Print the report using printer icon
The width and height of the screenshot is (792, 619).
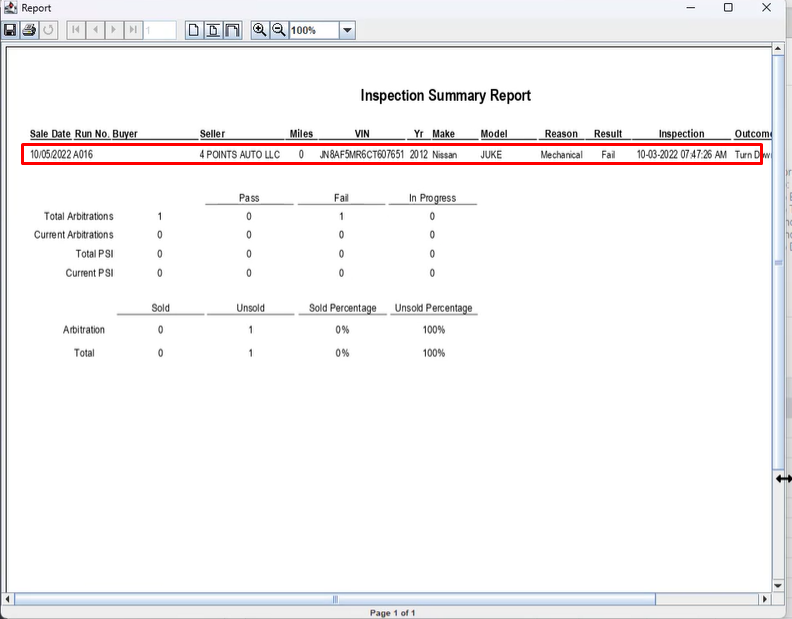pyautogui.click(x=29, y=30)
